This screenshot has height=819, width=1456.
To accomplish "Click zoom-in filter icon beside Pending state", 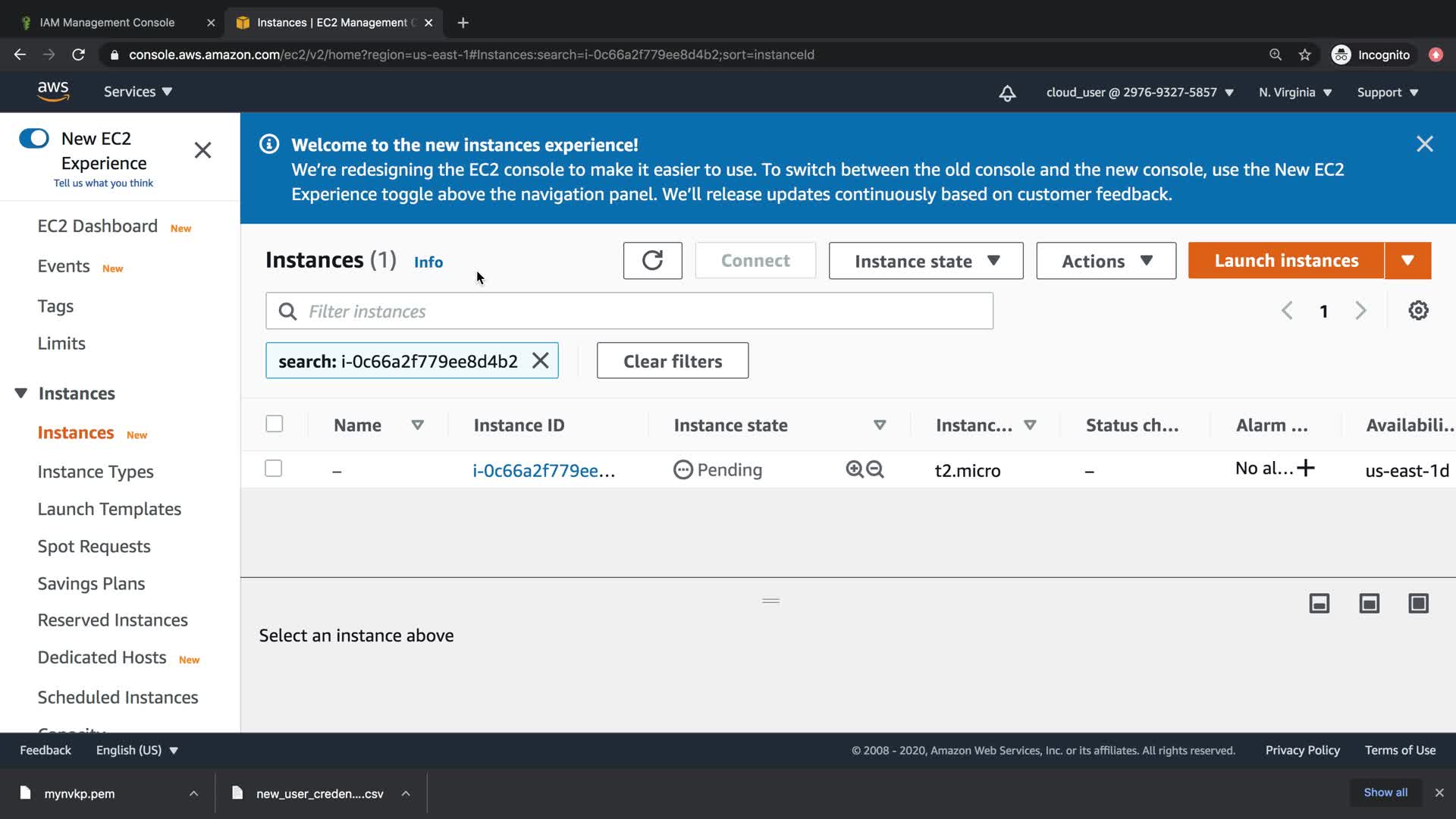I will coord(854,469).
